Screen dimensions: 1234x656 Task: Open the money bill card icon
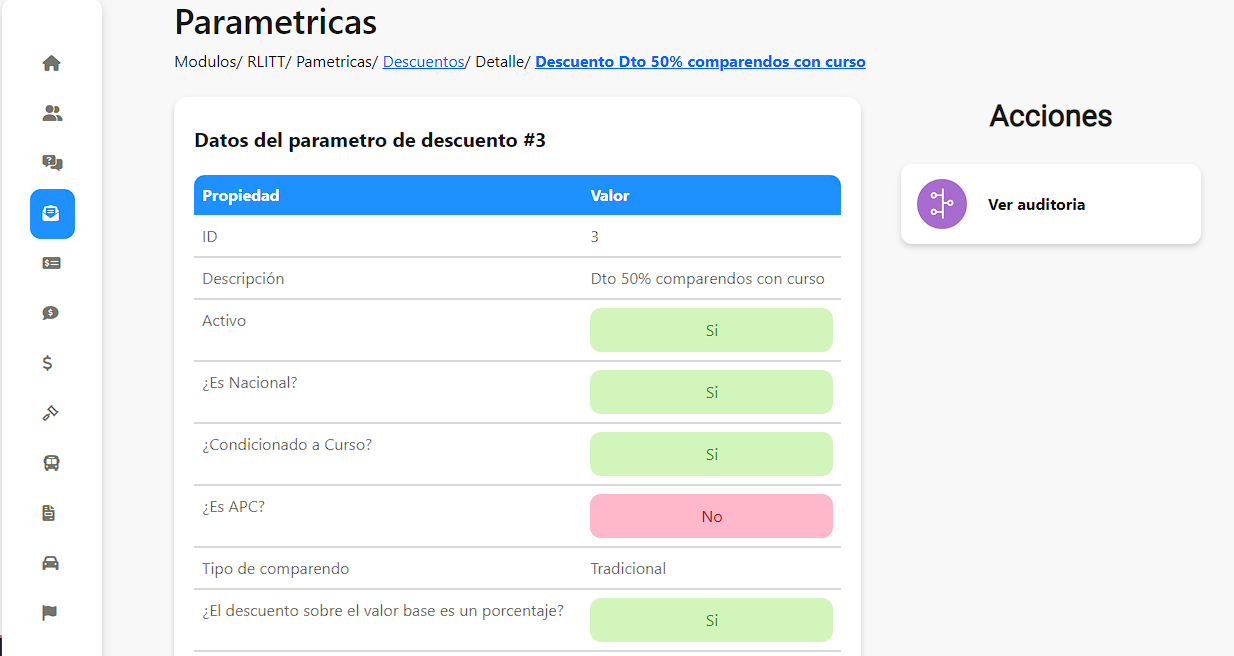coord(52,263)
